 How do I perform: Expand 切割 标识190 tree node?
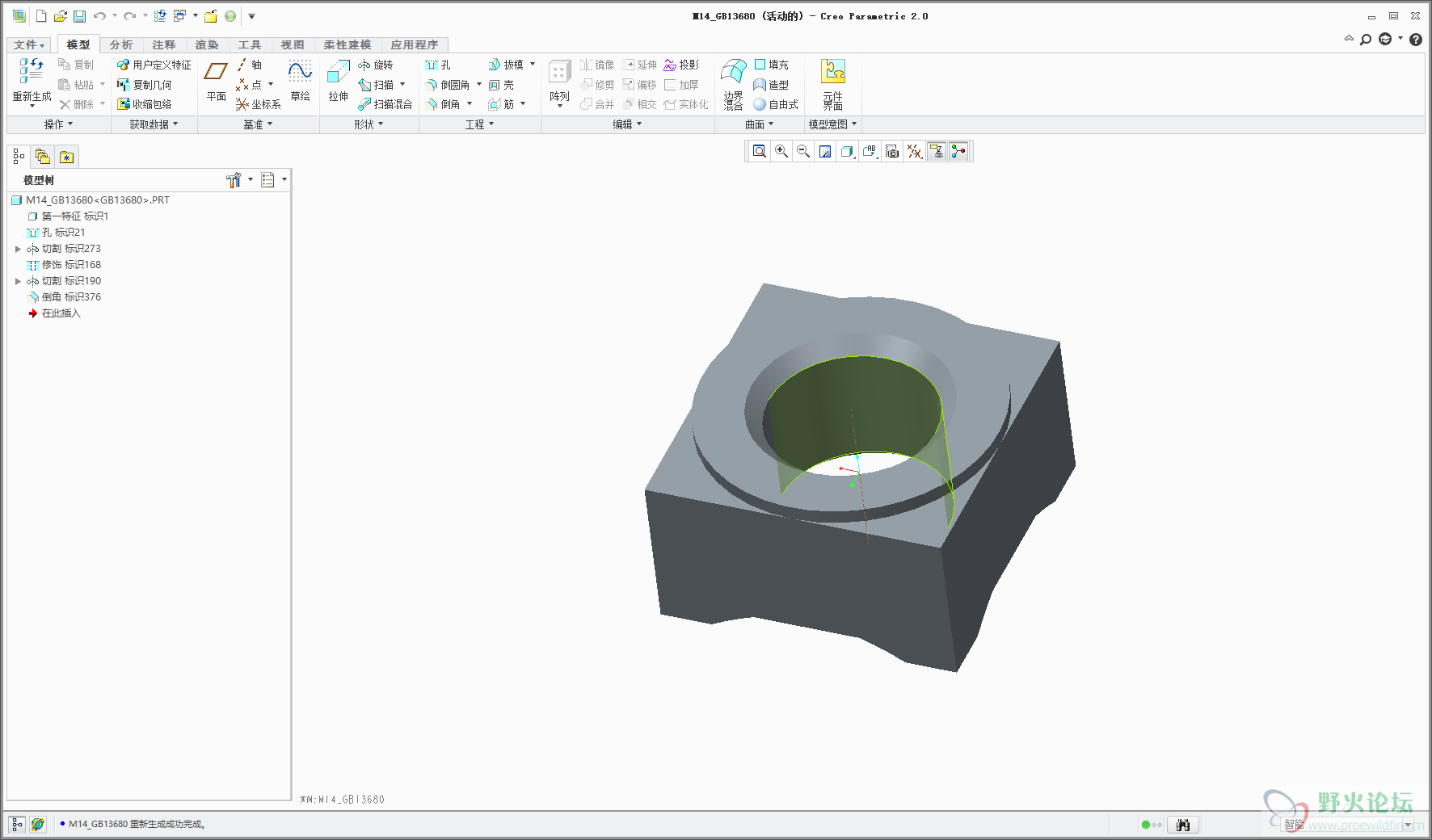click(18, 281)
